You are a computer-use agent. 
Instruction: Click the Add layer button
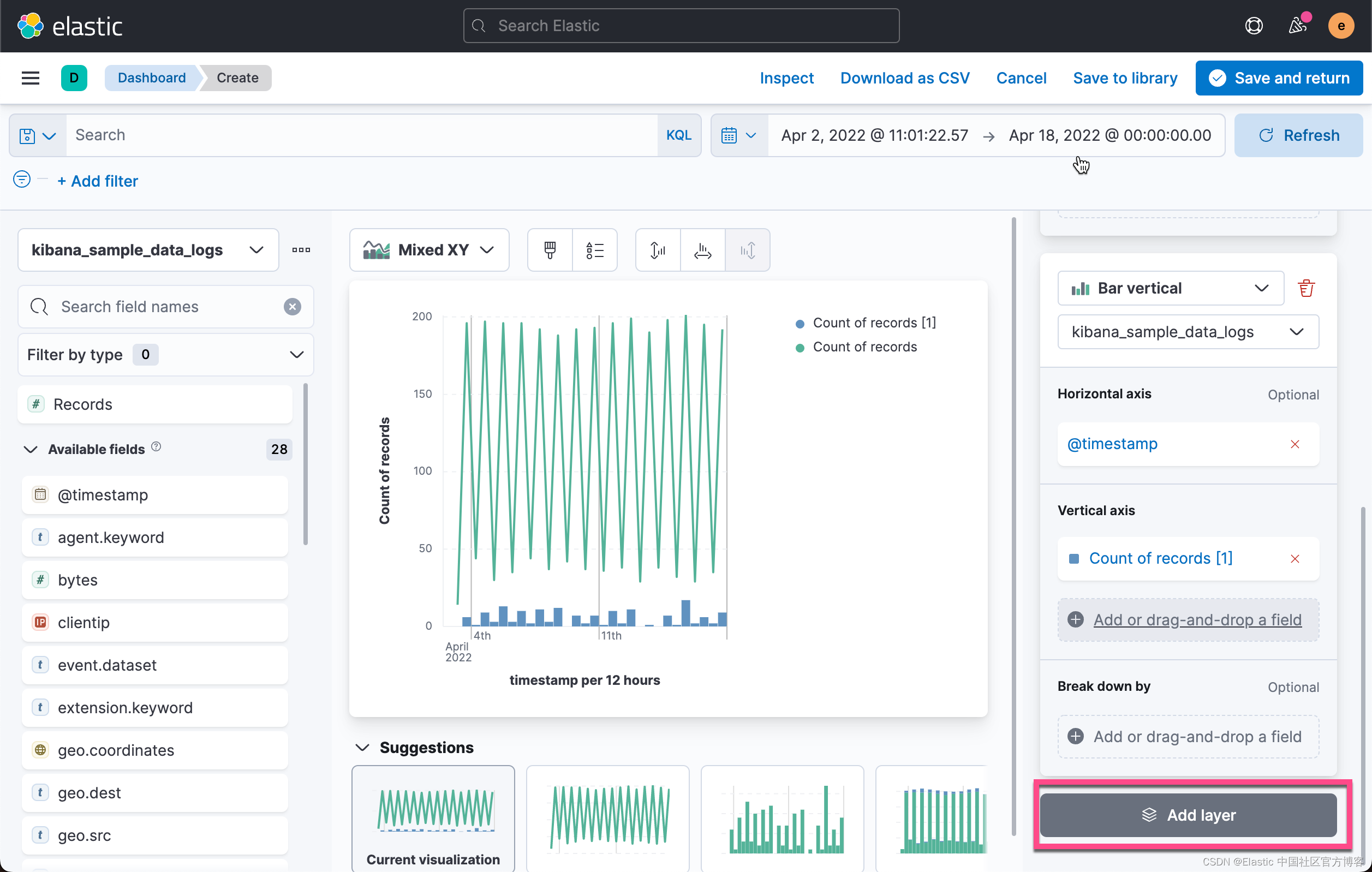1188,815
